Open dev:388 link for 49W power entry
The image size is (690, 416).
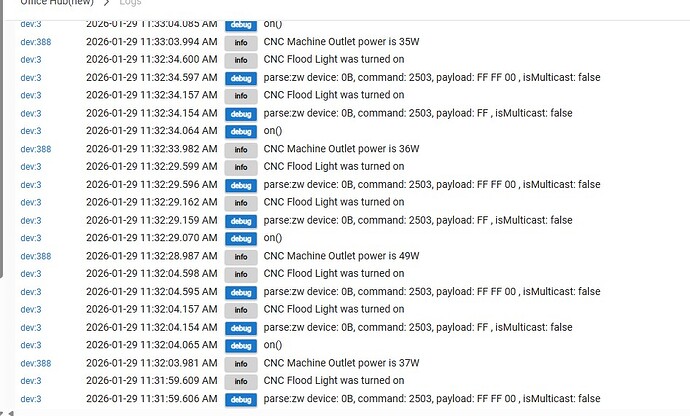36,256
